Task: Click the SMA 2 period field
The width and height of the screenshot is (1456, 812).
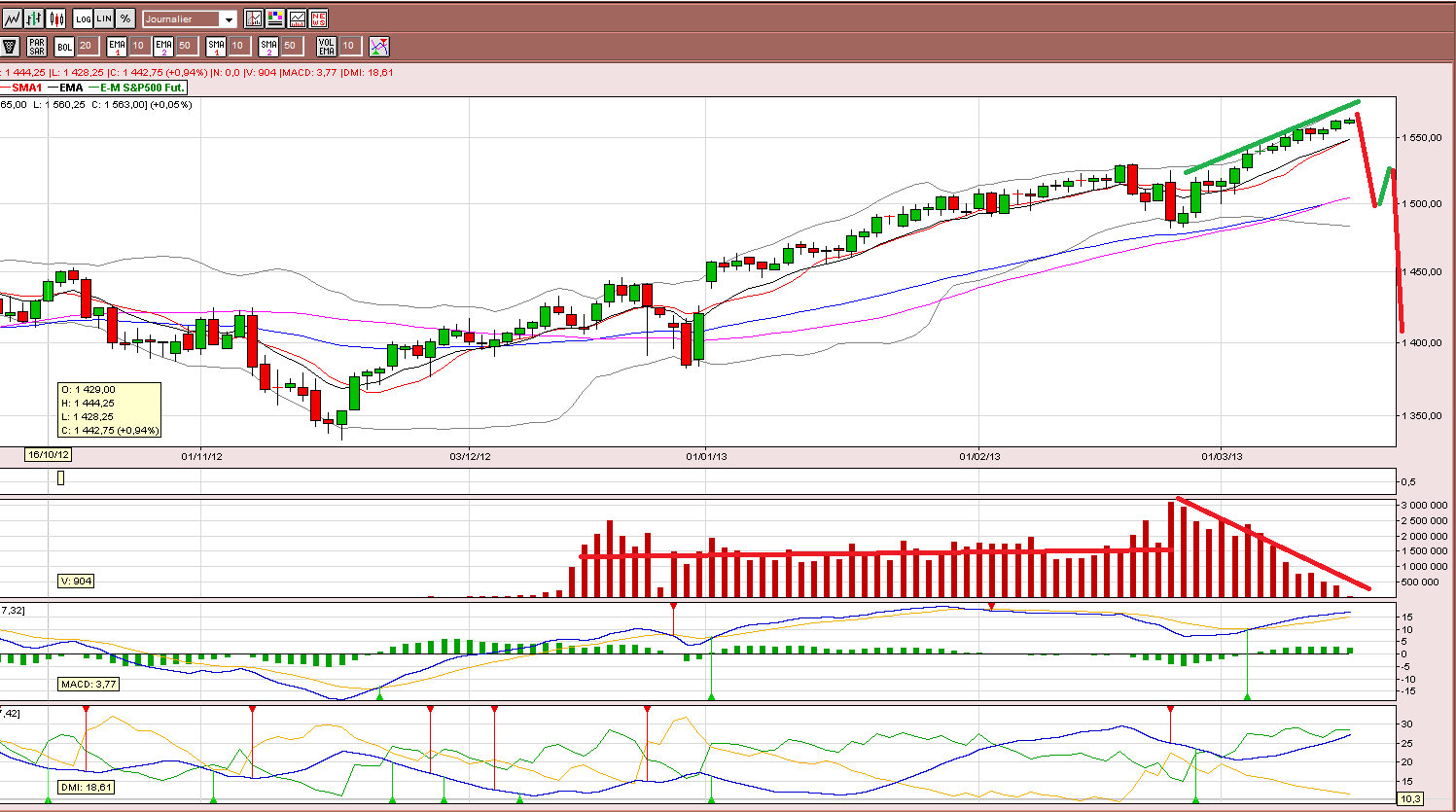Action: [291, 46]
